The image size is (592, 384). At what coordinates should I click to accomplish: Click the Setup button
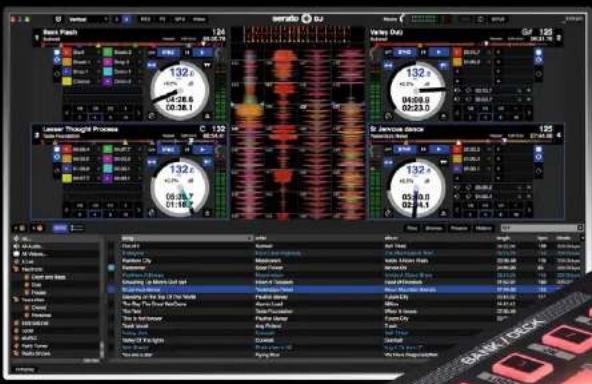click(498, 19)
